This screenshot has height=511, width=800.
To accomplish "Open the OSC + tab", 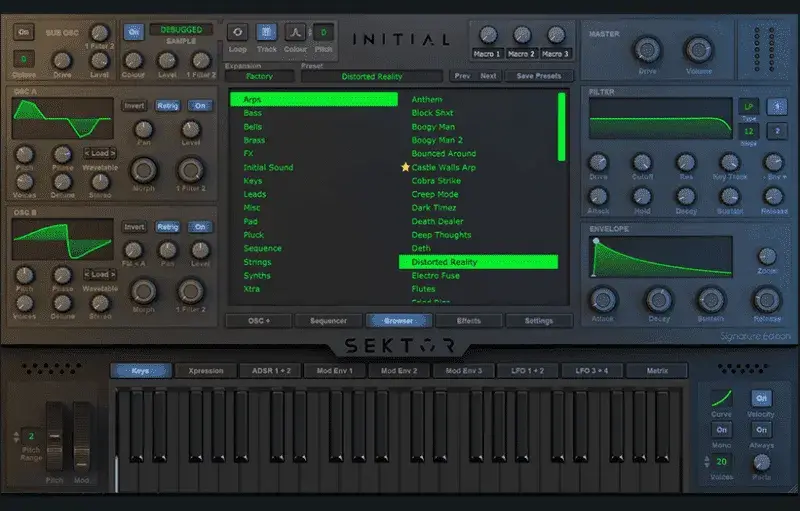I will coord(259,321).
